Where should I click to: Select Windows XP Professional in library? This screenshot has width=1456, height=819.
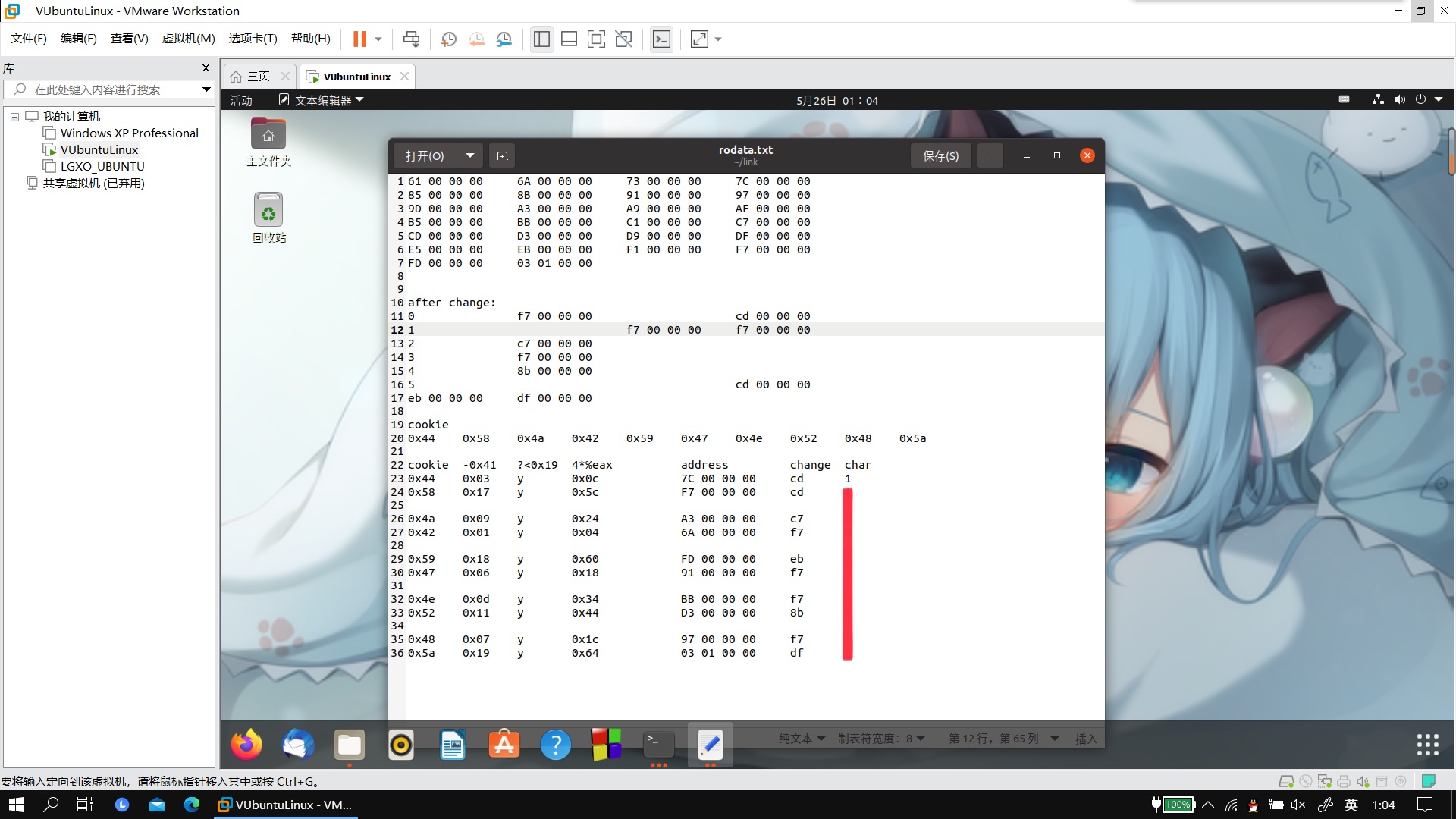click(x=129, y=133)
